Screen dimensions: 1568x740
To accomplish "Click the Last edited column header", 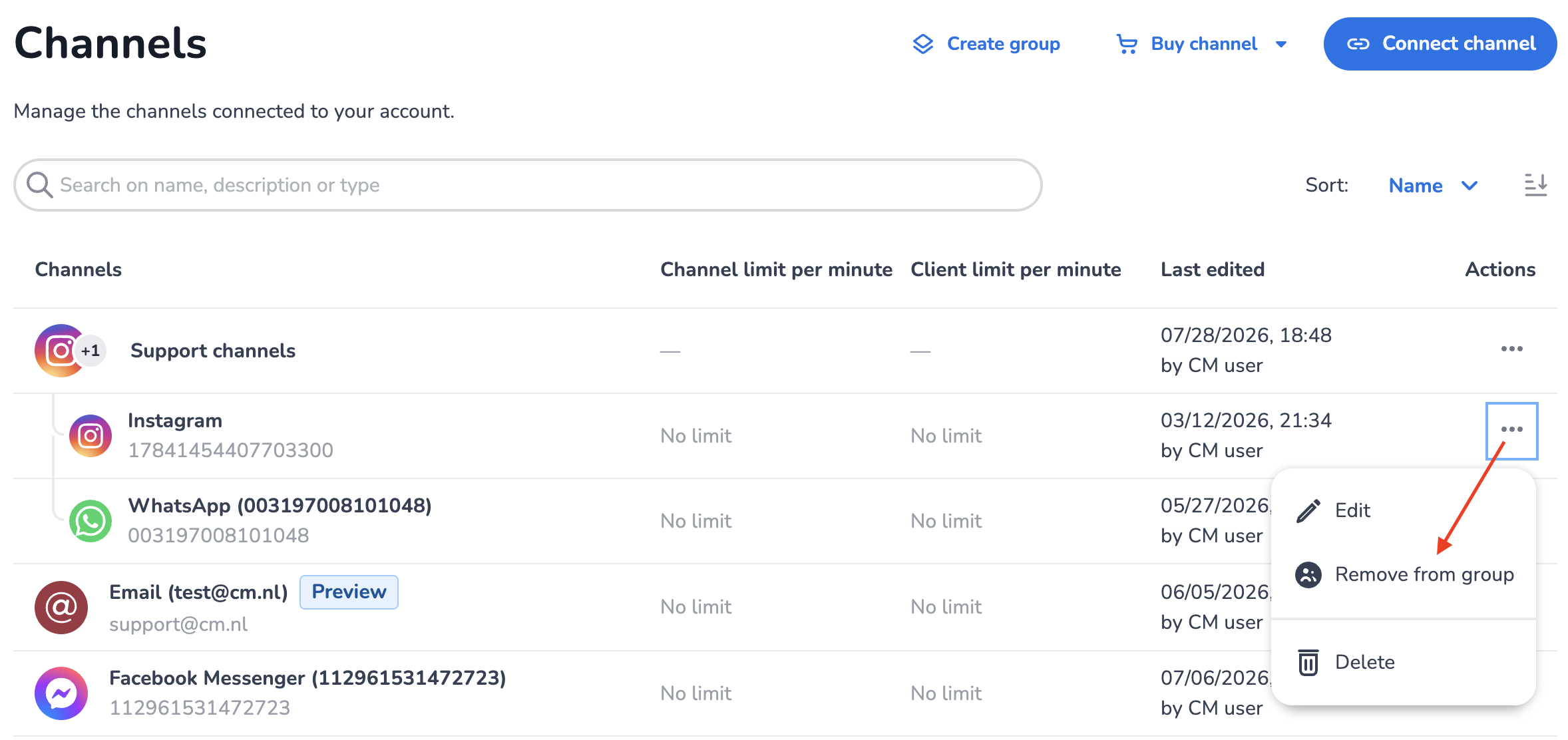I will click(1213, 270).
